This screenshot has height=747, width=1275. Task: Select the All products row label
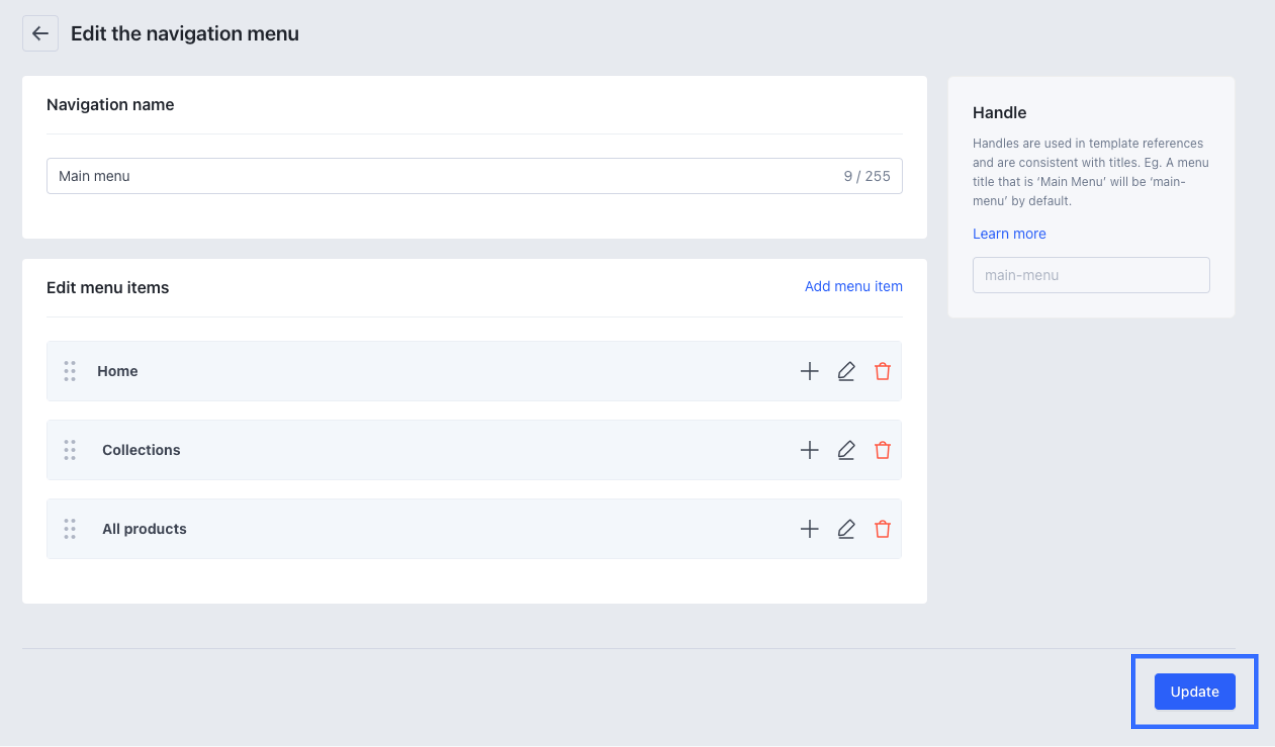pos(144,529)
